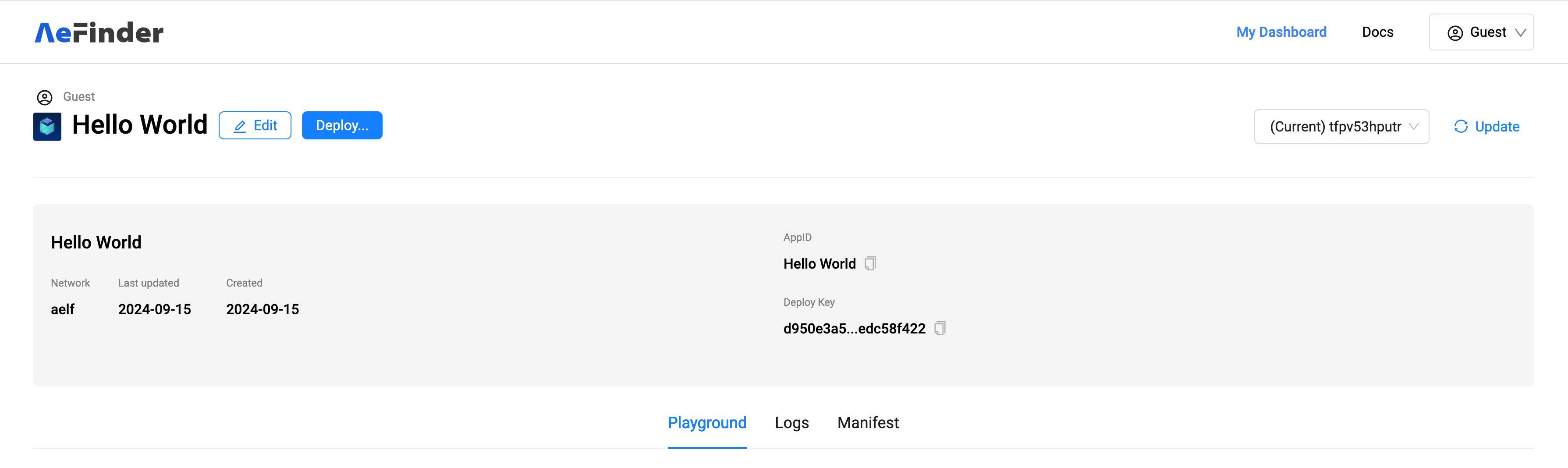Open the (Current) tfpv53hputr version dropdown

pyautogui.click(x=1341, y=127)
